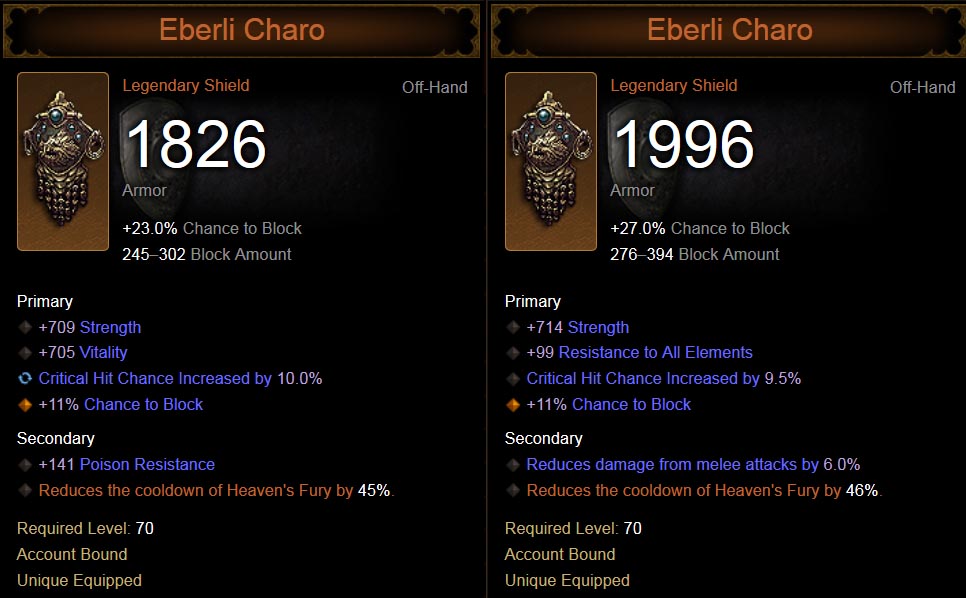The height and width of the screenshot is (598, 966).
Task: Click the Poison Resistance stat text
Action: pyautogui.click(x=147, y=465)
